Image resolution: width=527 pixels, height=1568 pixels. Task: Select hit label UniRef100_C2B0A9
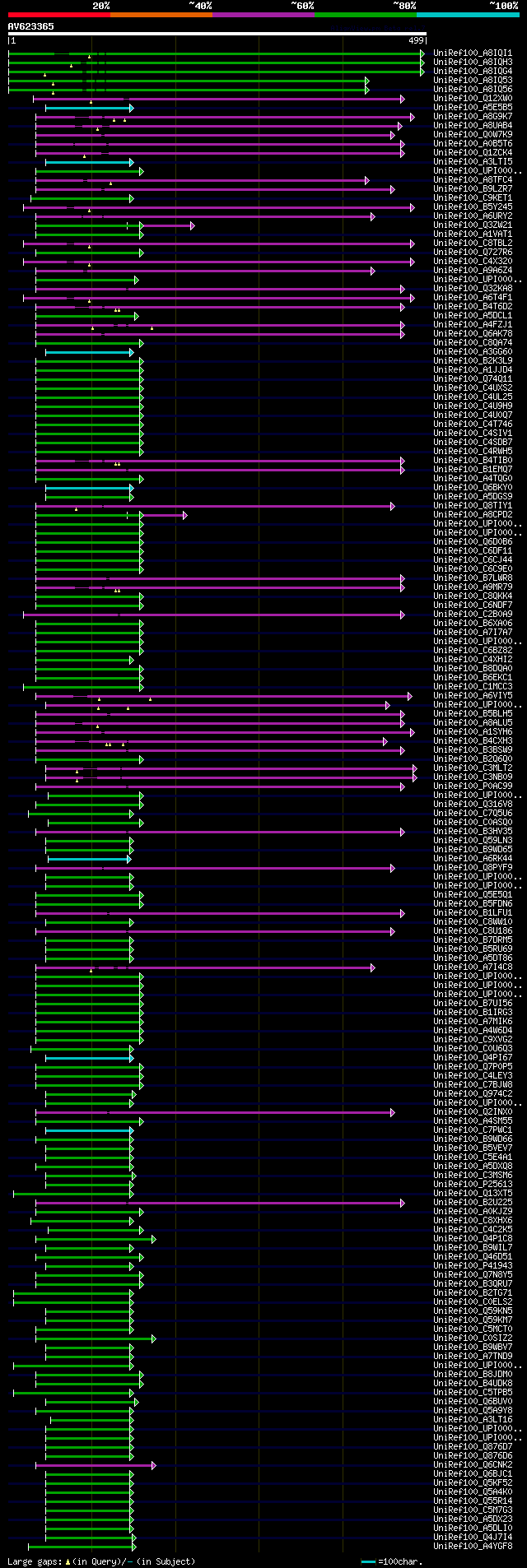[473, 615]
